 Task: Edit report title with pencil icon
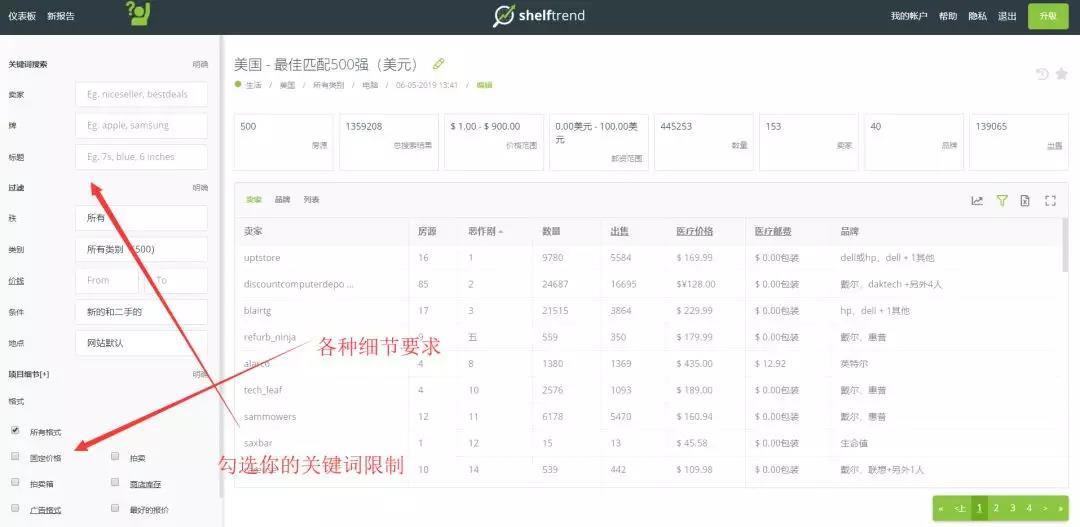438,64
